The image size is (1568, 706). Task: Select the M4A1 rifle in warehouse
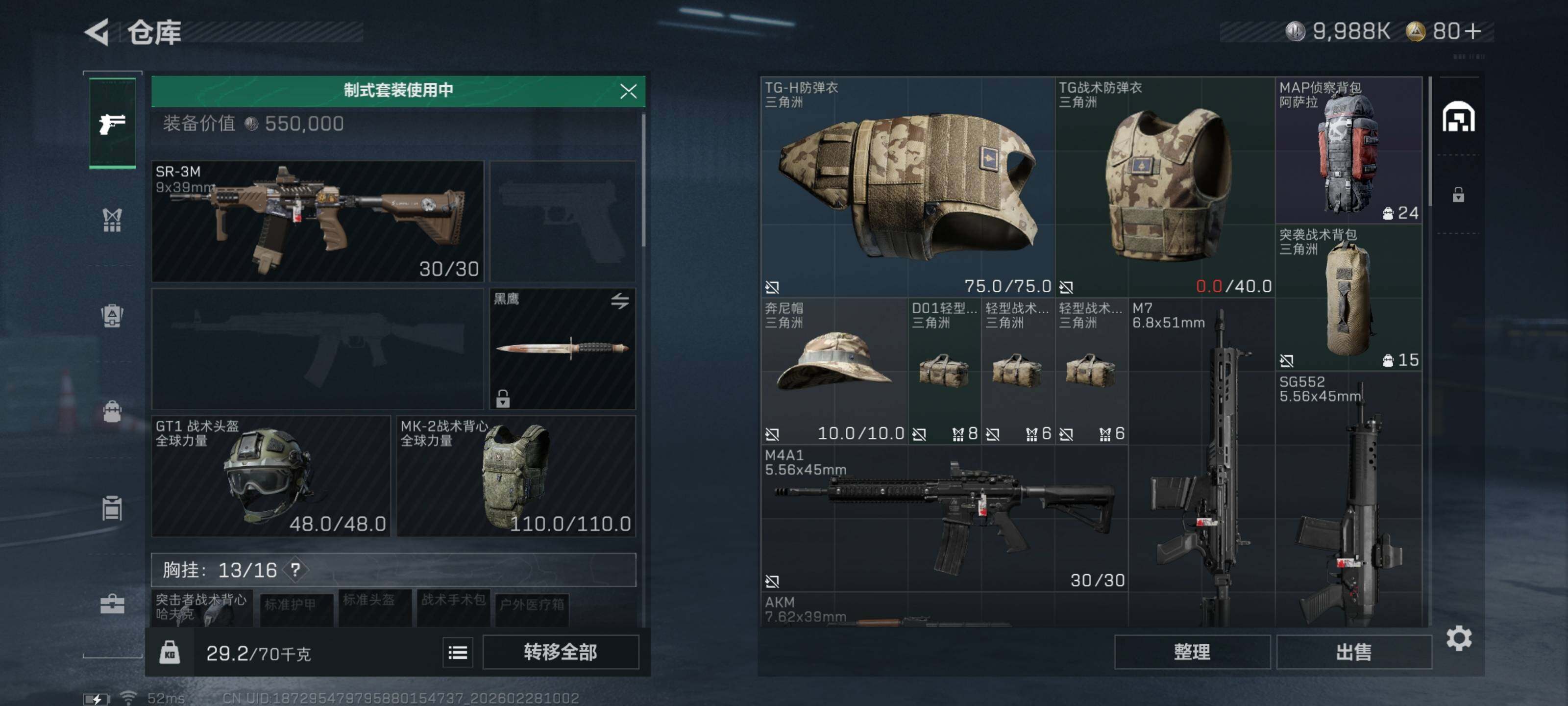(x=944, y=518)
